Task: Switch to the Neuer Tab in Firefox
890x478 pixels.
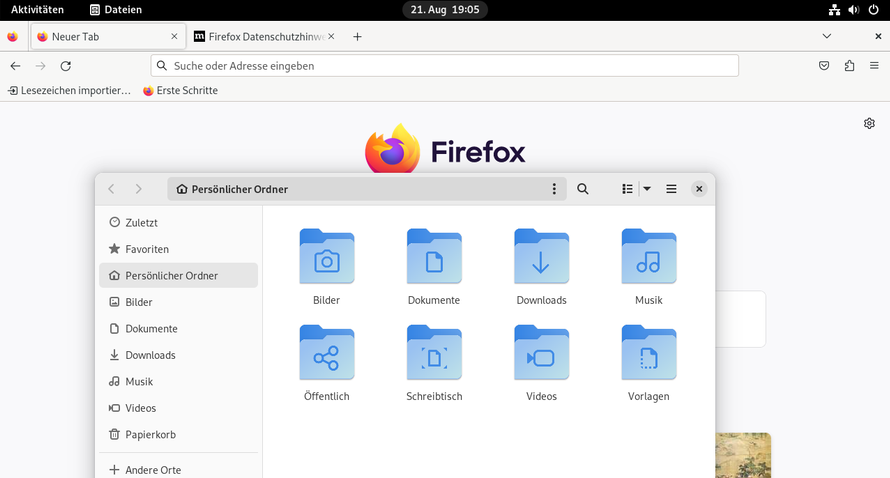Action: pyautogui.click(x=108, y=36)
